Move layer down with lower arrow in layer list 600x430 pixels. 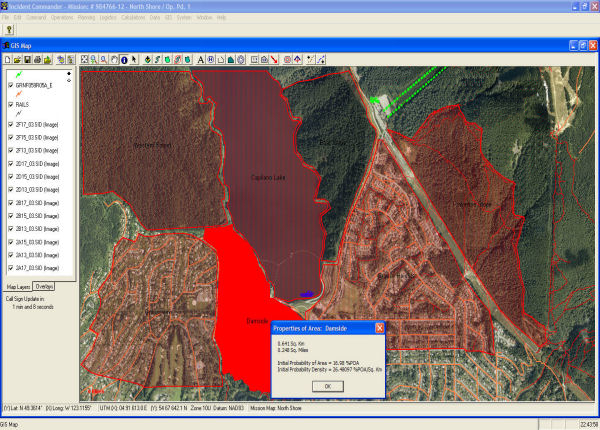[x=69, y=80]
